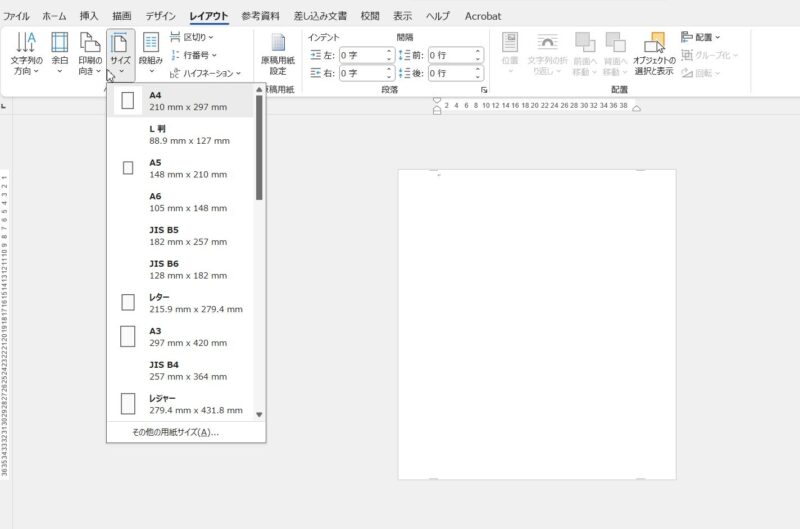Viewport: 800px width, 529px height.
Task: Click inside the blank document page
Action: [x=537, y=324]
